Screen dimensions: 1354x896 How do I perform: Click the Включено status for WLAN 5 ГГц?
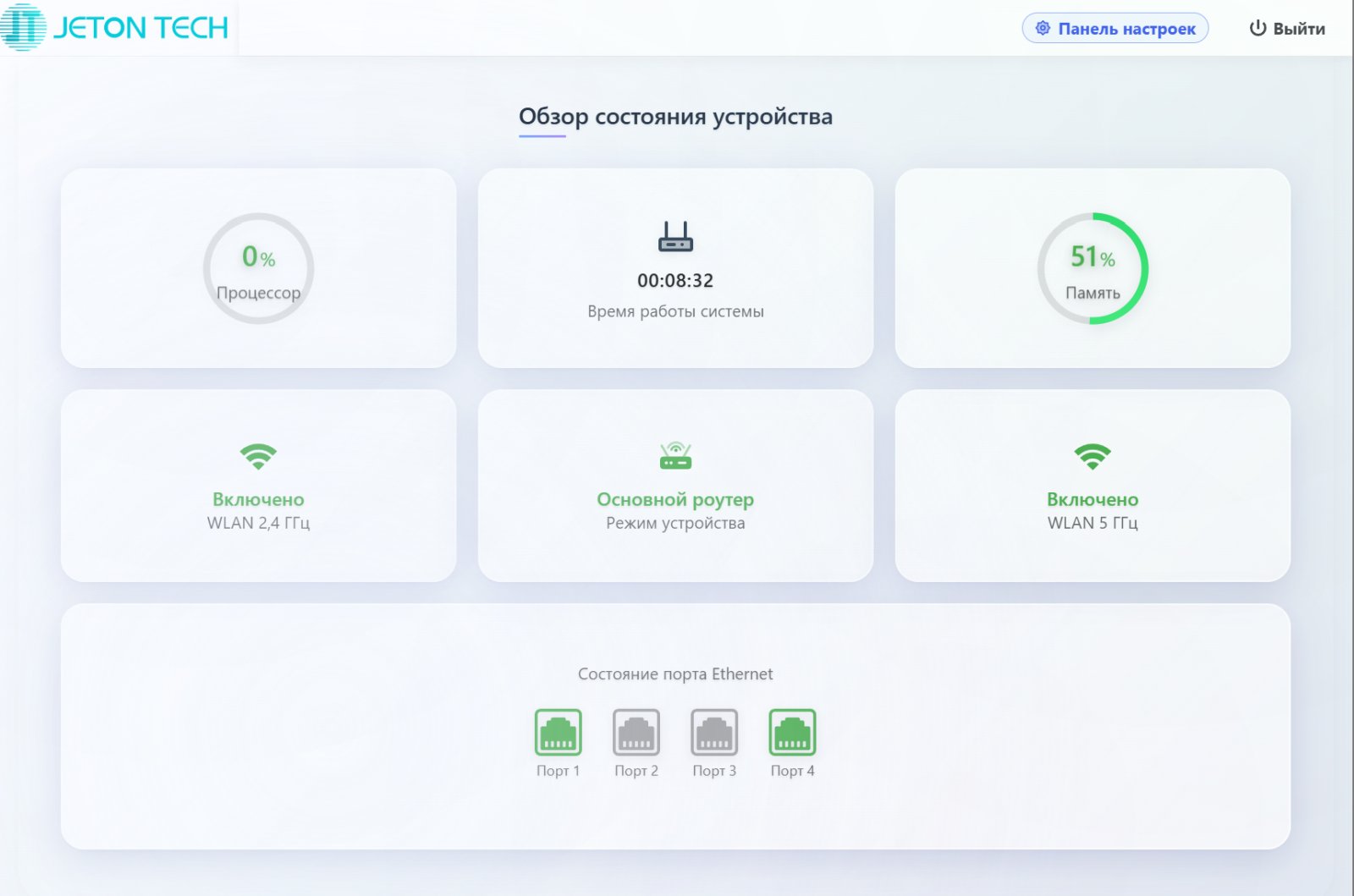1093,499
